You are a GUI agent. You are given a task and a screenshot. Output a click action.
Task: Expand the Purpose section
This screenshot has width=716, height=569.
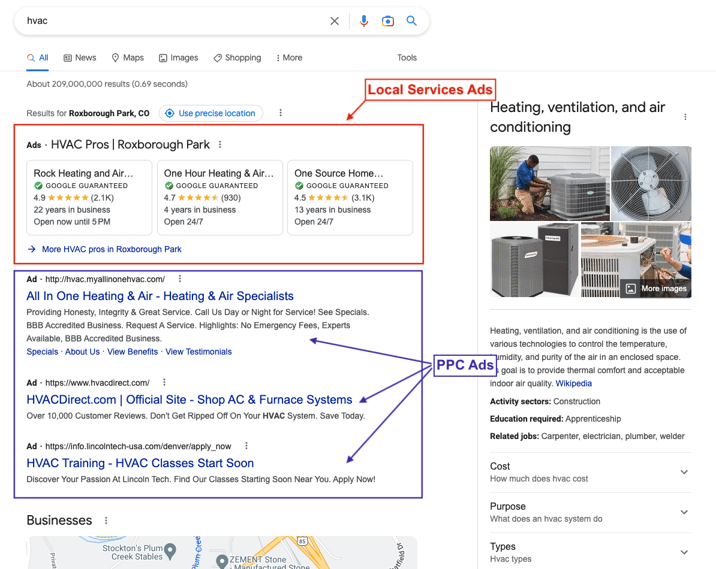pos(590,512)
